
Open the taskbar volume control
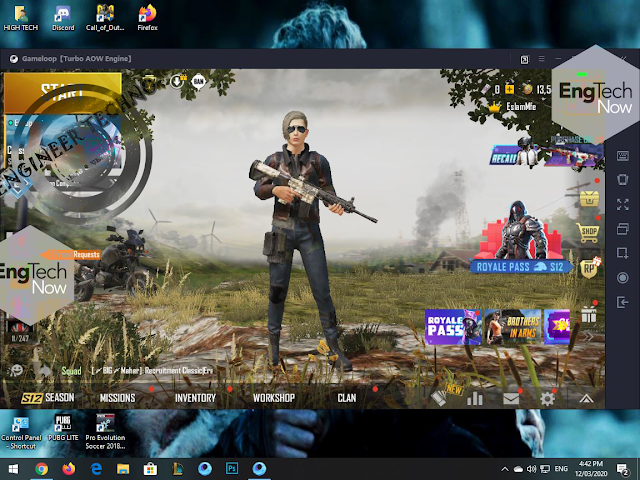click(531, 469)
